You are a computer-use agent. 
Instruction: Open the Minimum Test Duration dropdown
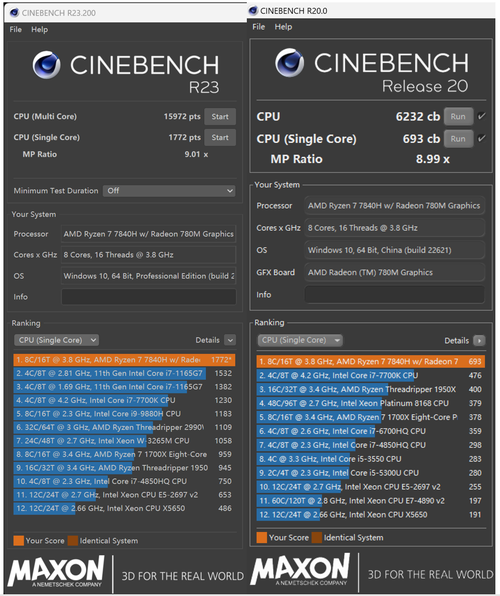tap(169, 191)
